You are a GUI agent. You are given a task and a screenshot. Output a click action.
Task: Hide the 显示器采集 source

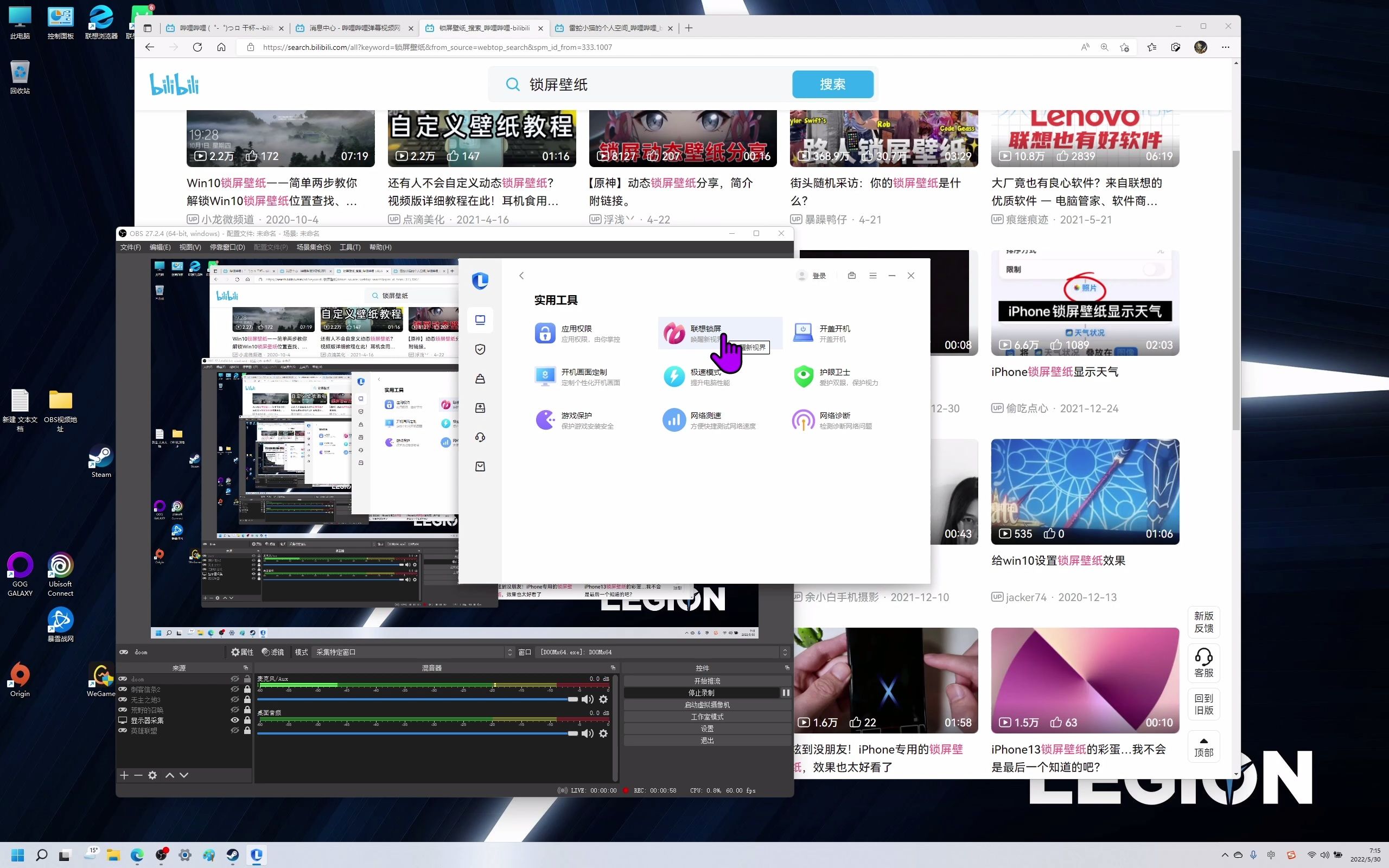pos(235,720)
